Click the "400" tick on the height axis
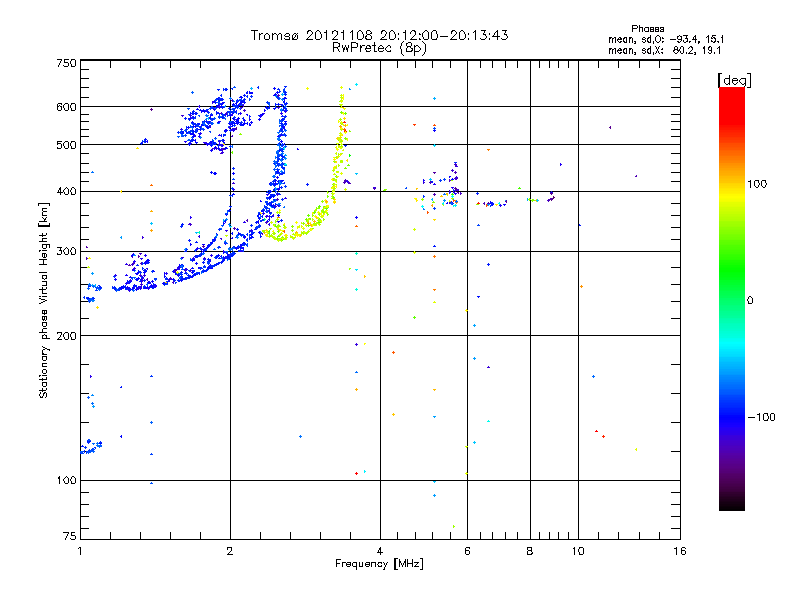Screen dimensions: 800x600 pos(66,192)
